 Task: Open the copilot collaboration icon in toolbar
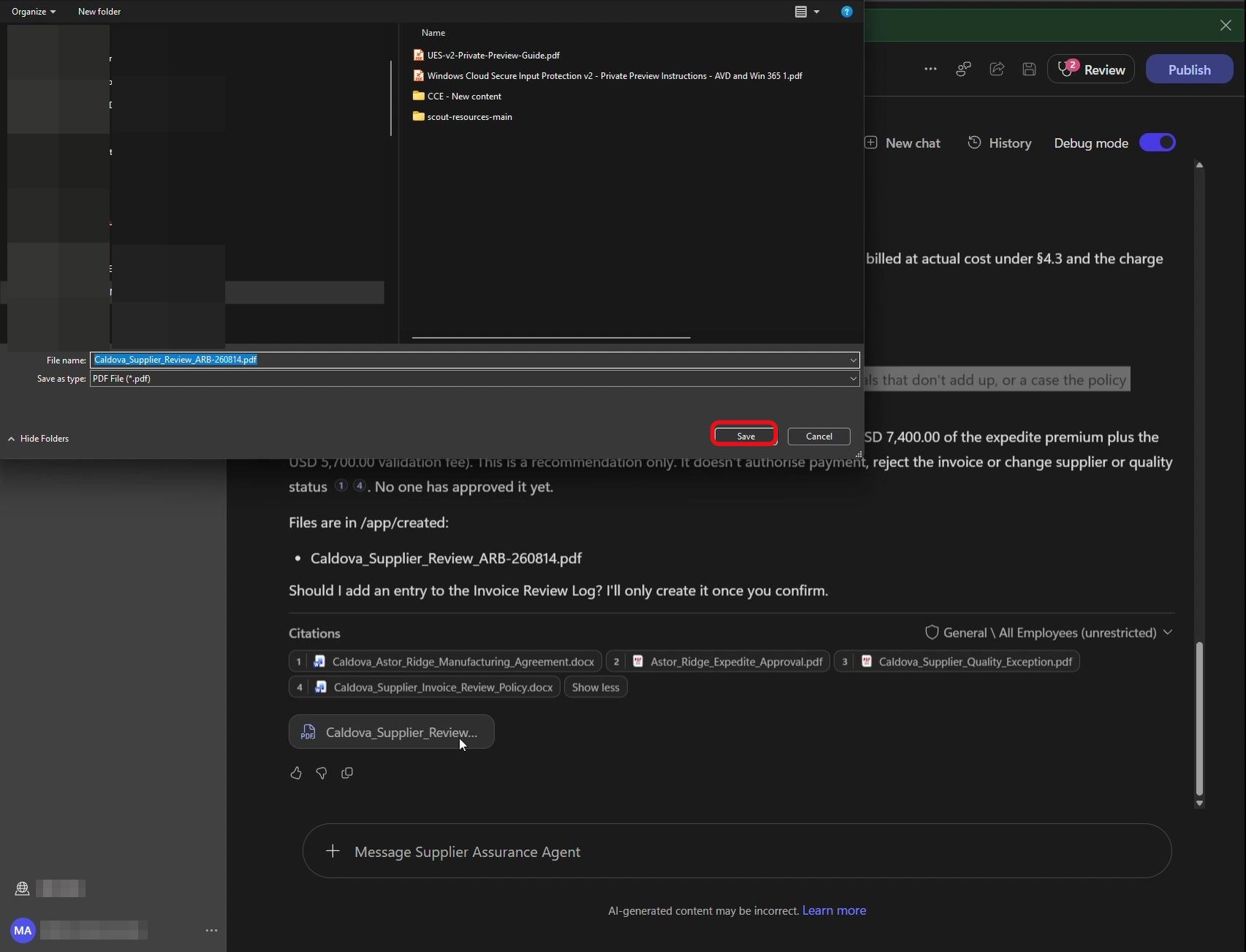pos(964,69)
